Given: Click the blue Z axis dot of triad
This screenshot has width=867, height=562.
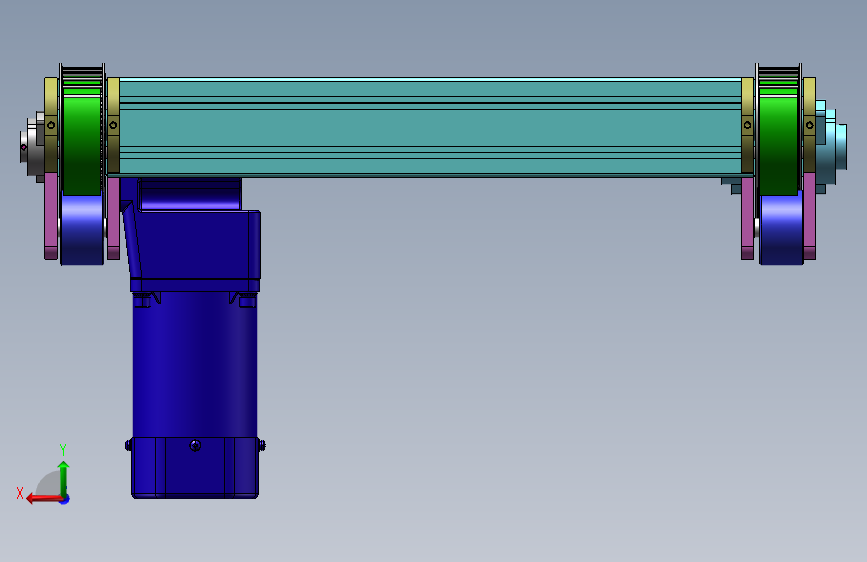Looking at the screenshot, I should tap(65, 499).
